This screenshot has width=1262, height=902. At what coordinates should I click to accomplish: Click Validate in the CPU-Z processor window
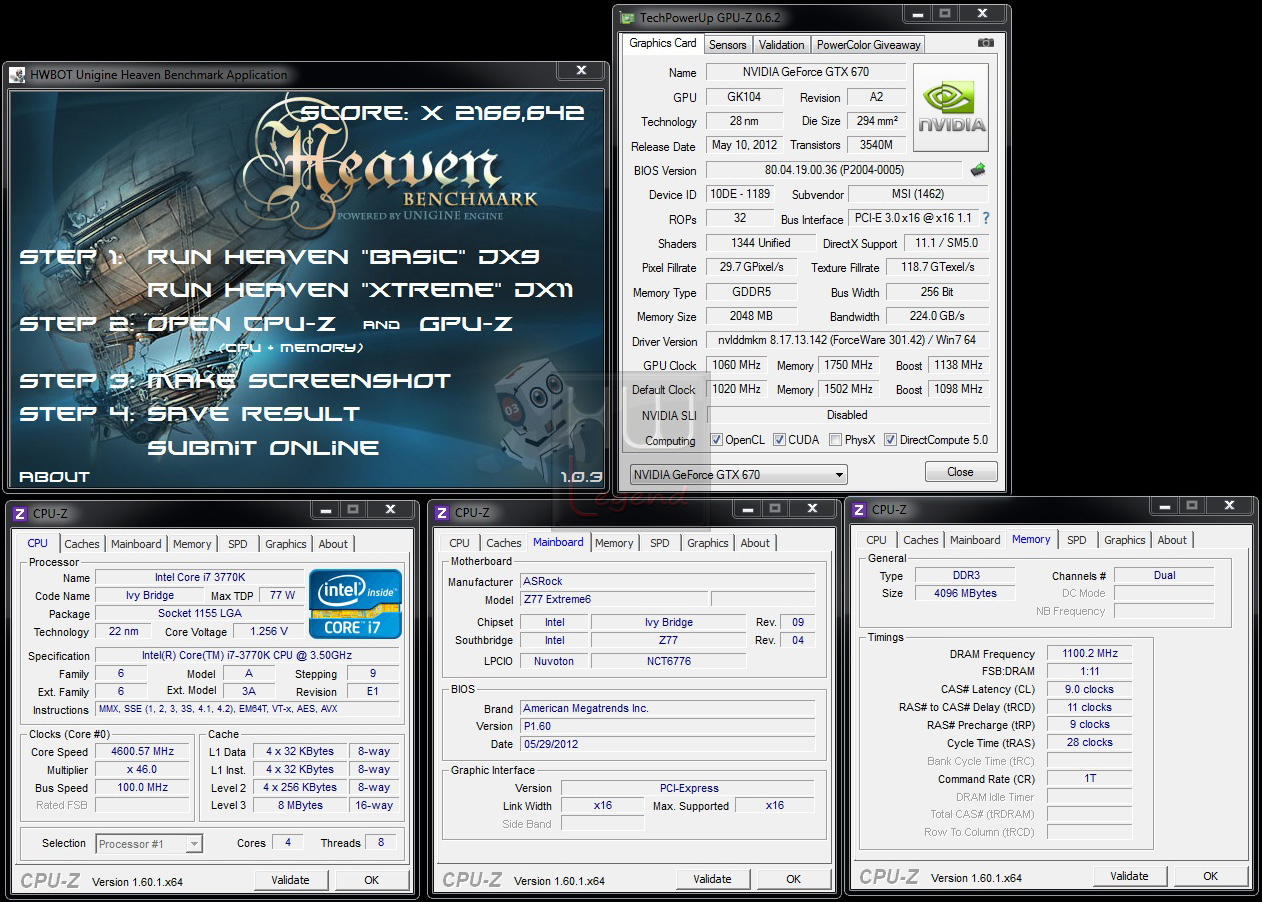pos(291,880)
